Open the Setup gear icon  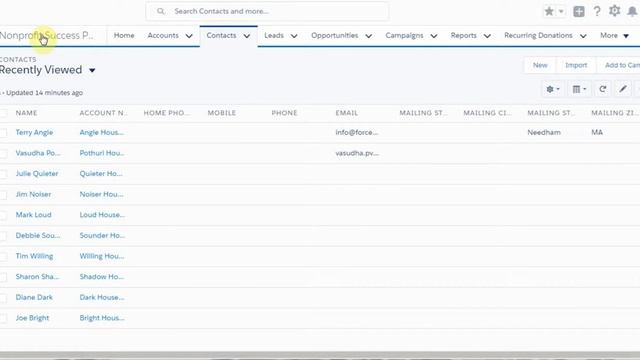[x=614, y=11]
